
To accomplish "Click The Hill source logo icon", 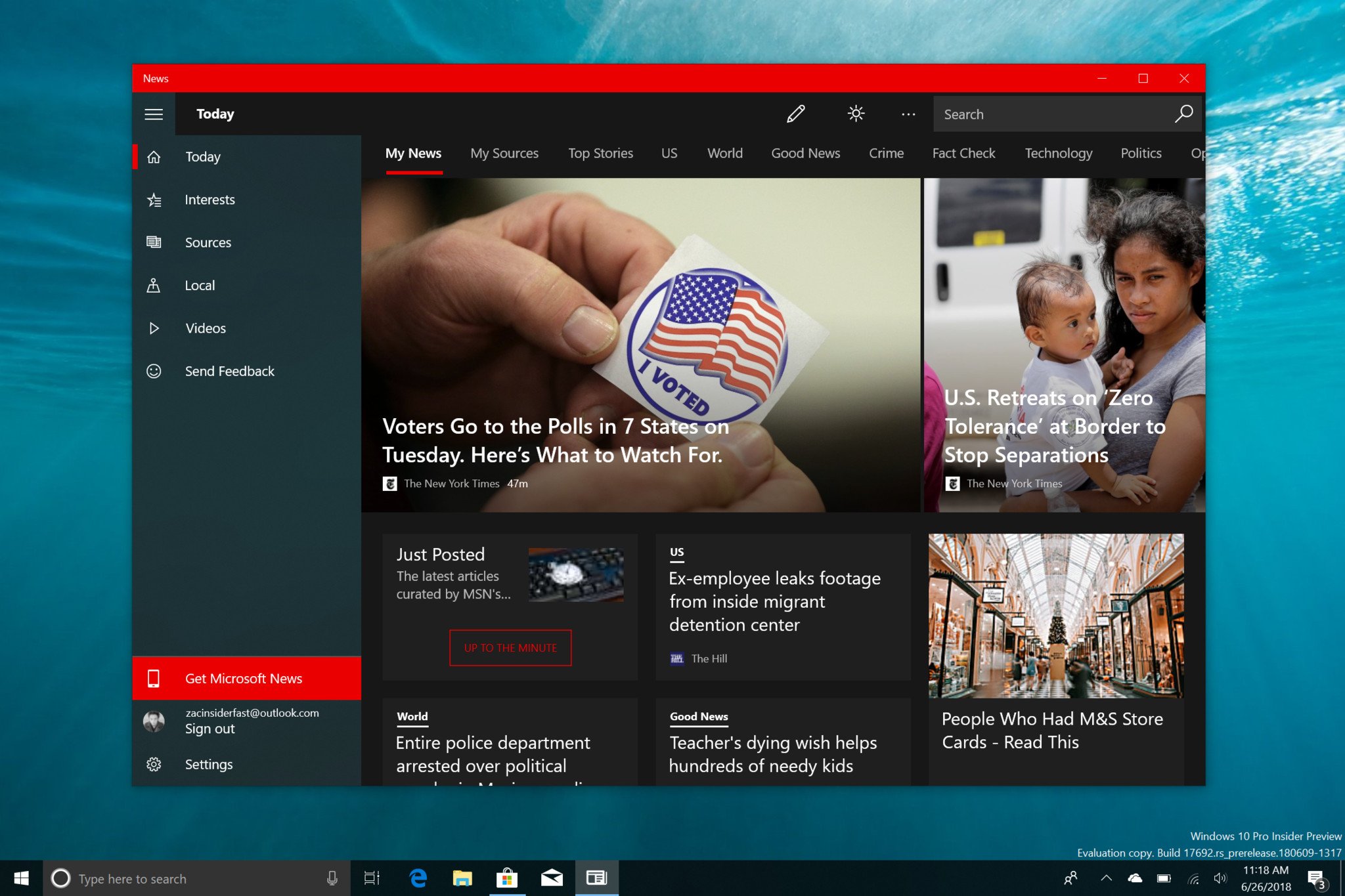I will [x=677, y=658].
